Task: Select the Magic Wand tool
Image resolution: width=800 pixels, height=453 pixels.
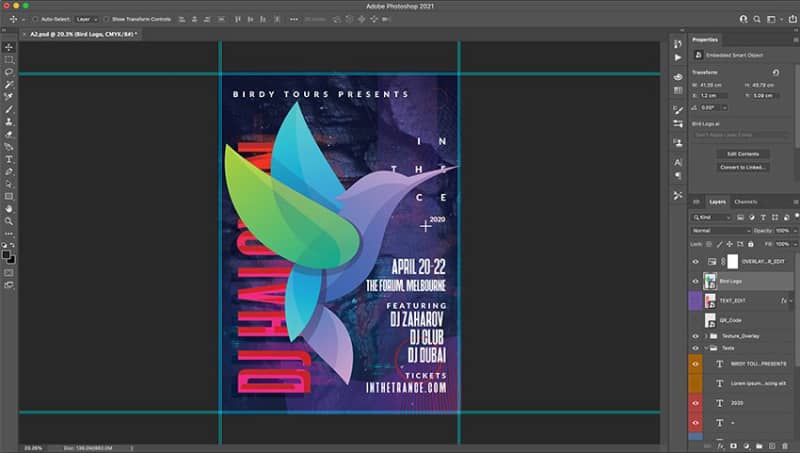Action: [9, 84]
